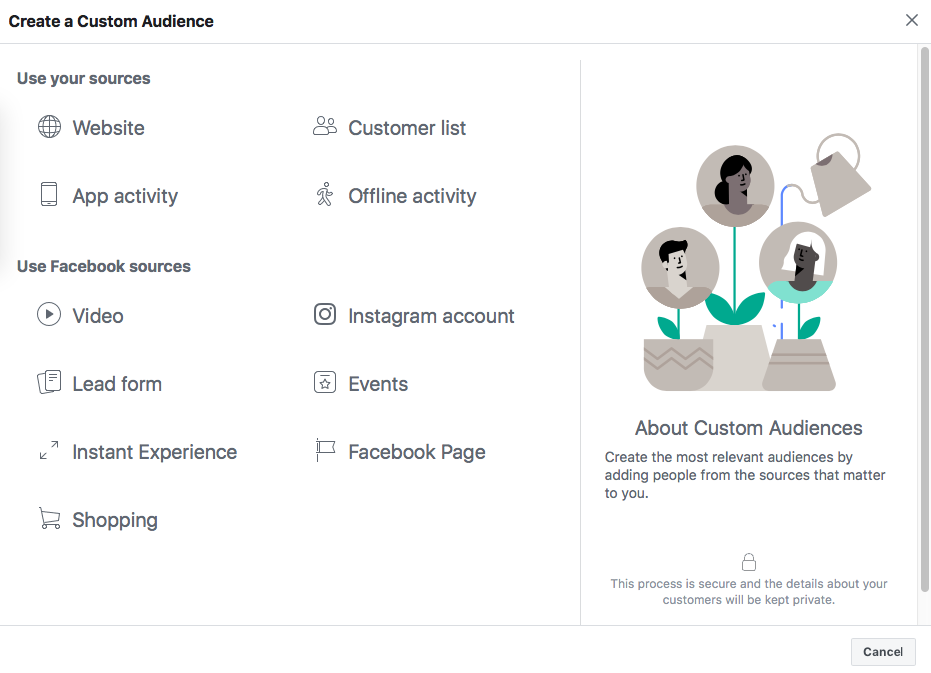The width and height of the screenshot is (931, 673).
Task: Select the Customer list people icon
Action: pos(325,126)
